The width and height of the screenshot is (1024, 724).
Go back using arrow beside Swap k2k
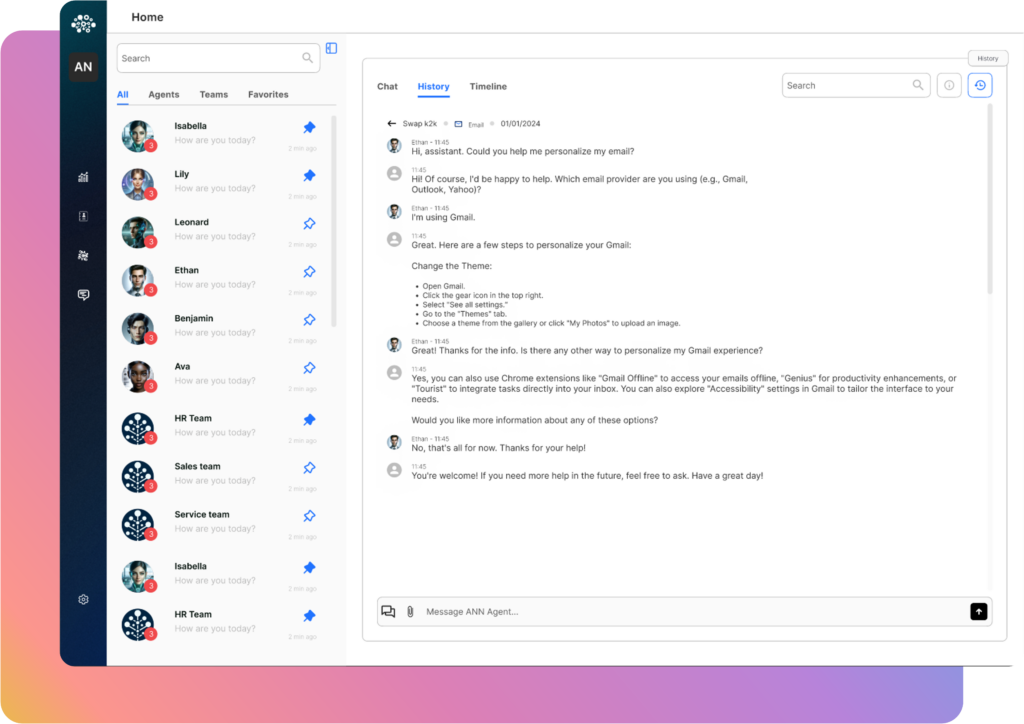pyautogui.click(x=391, y=123)
